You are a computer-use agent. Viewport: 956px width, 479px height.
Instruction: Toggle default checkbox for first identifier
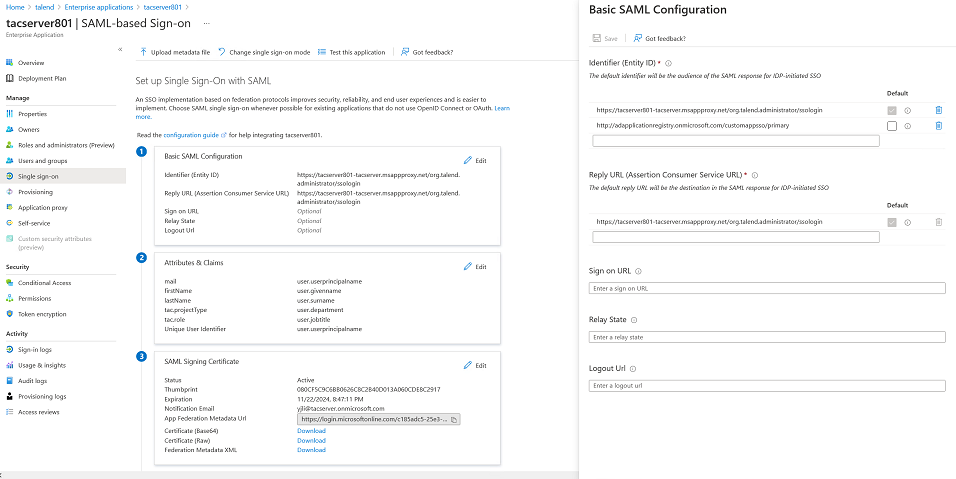click(892, 110)
